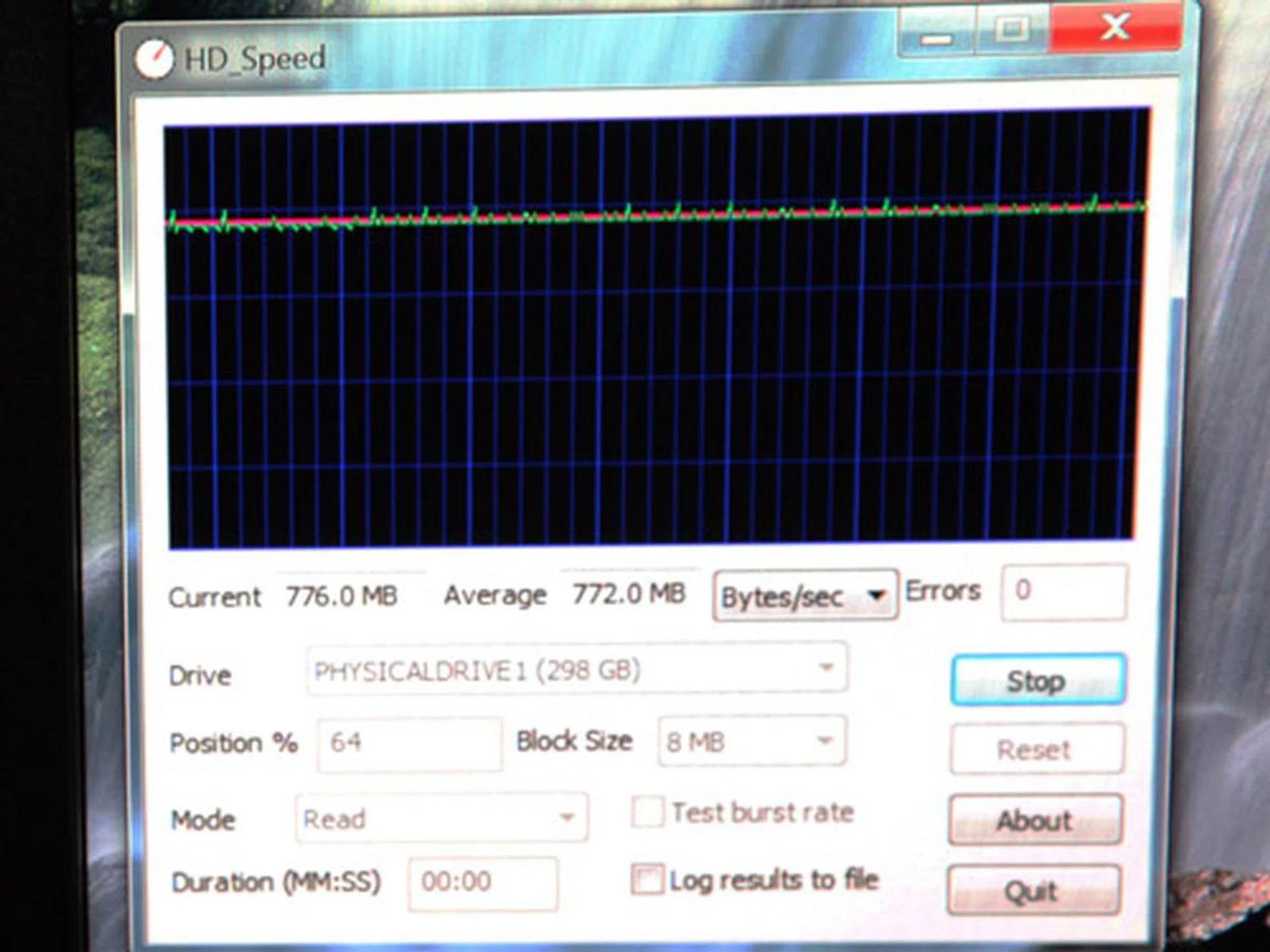This screenshot has height=952, width=1270.
Task: Check Log results to file
Action: pos(646,880)
